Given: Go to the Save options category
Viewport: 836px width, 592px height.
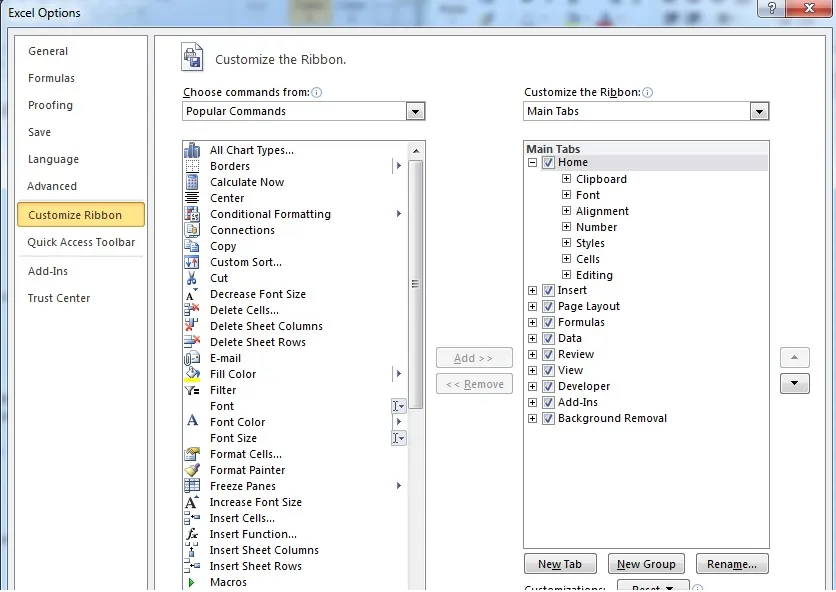Looking at the screenshot, I should tap(39, 132).
